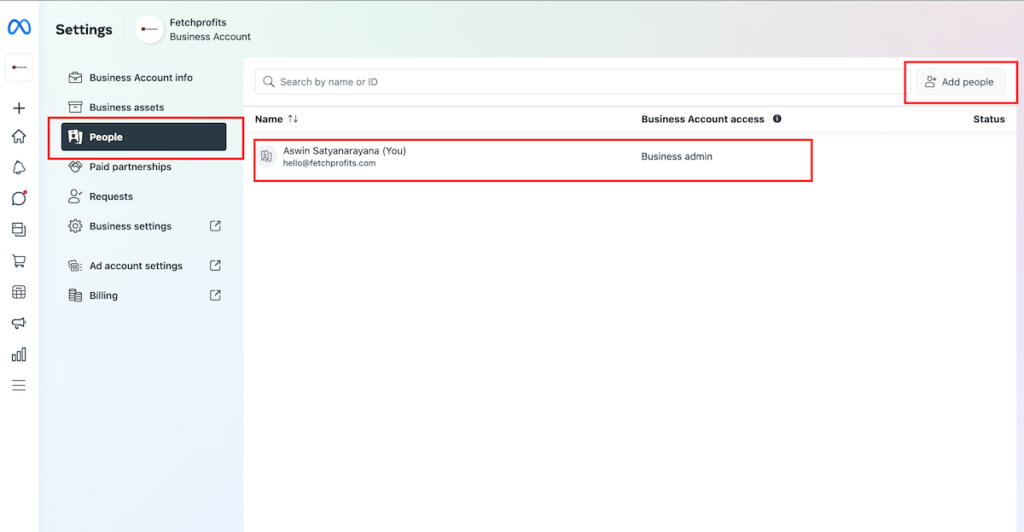Image resolution: width=1024 pixels, height=532 pixels.
Task: Open Billing external link
Action: click(144, 295)
